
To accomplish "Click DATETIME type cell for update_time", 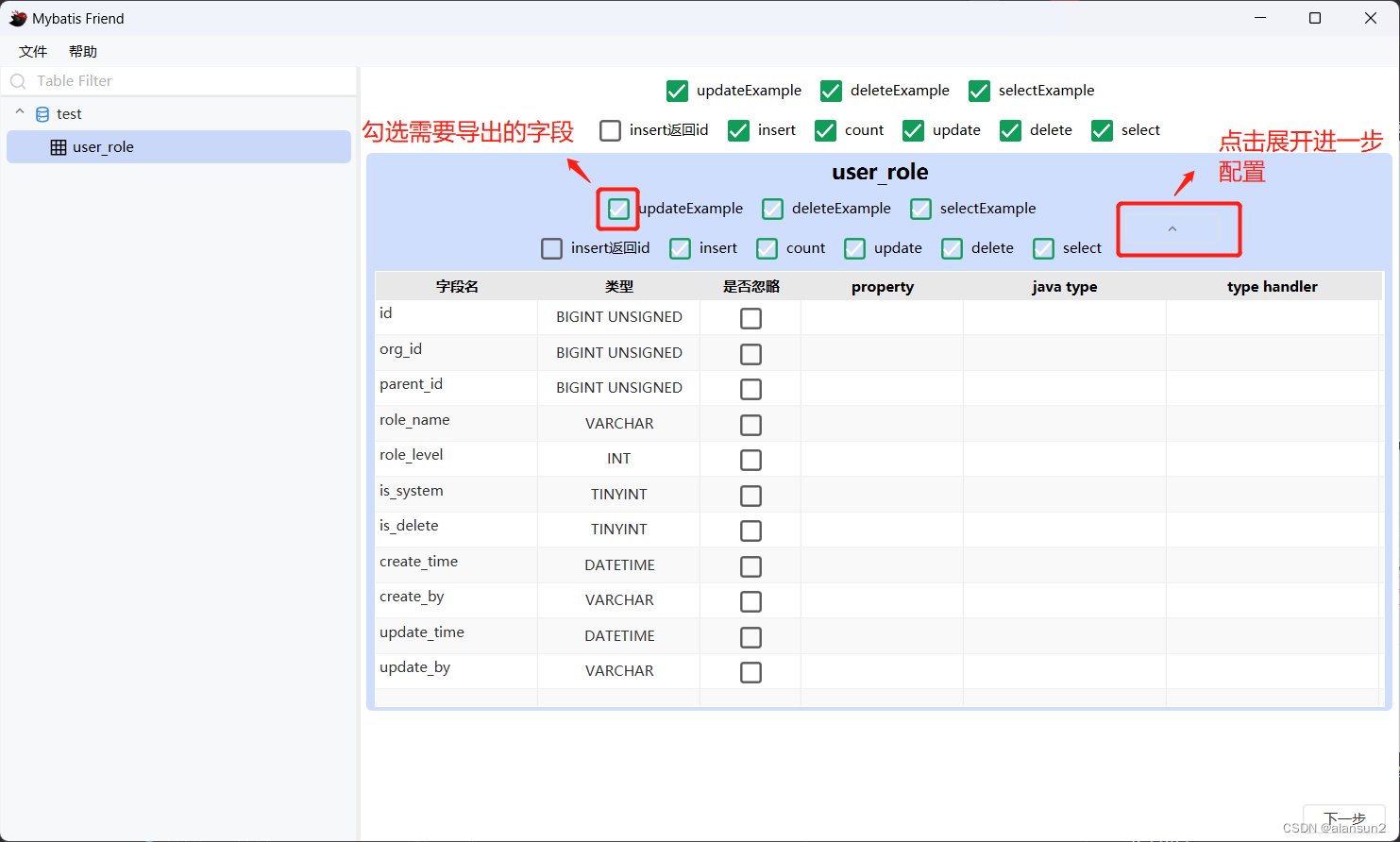I will [619, 636].
